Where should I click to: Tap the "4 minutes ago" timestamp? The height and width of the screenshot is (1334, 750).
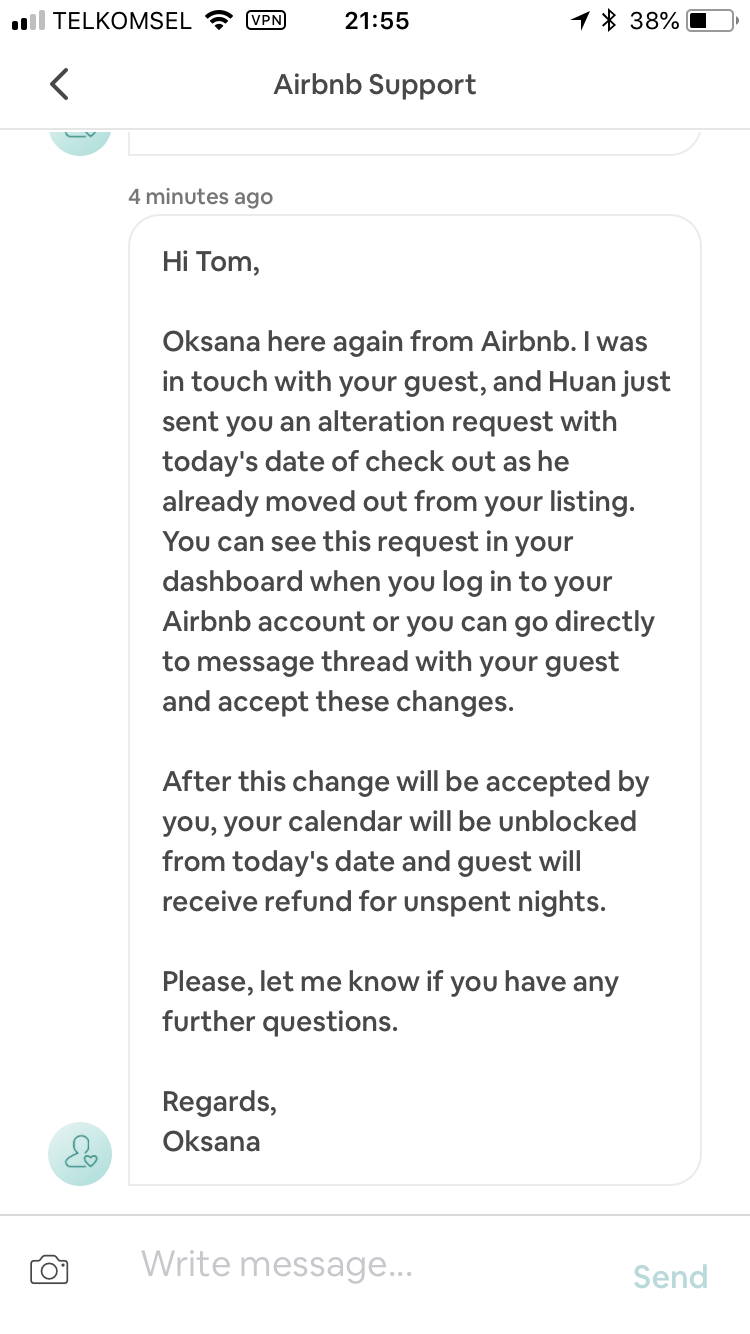(x=200, y=197)
